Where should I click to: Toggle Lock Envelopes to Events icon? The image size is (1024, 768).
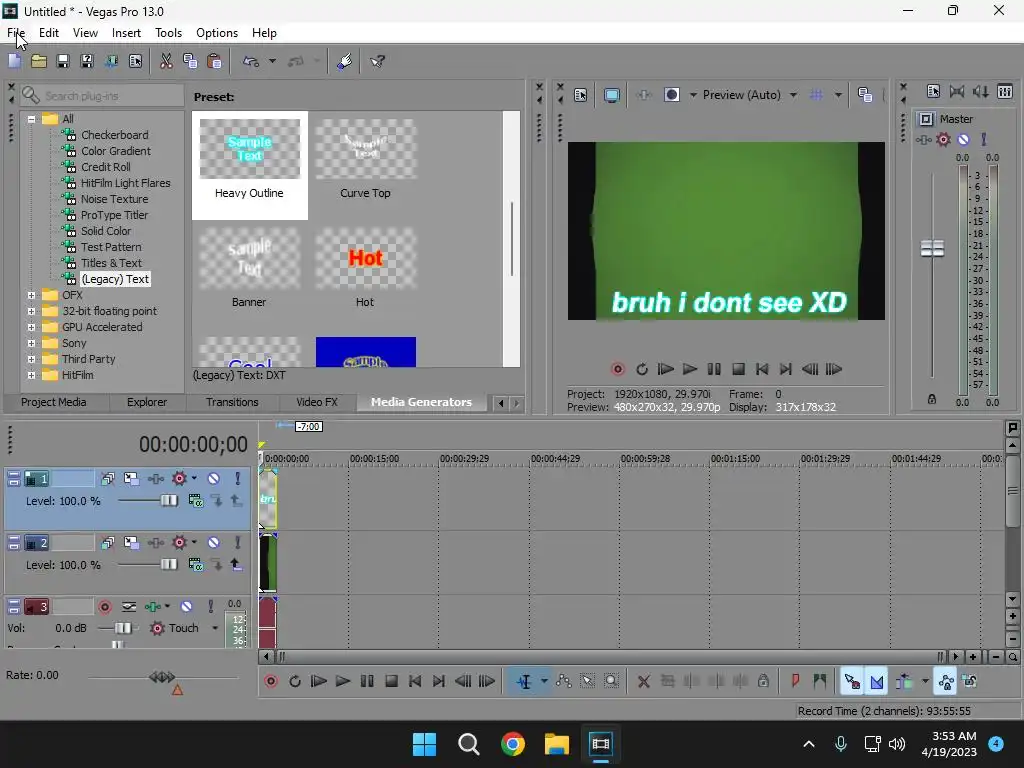946,681
